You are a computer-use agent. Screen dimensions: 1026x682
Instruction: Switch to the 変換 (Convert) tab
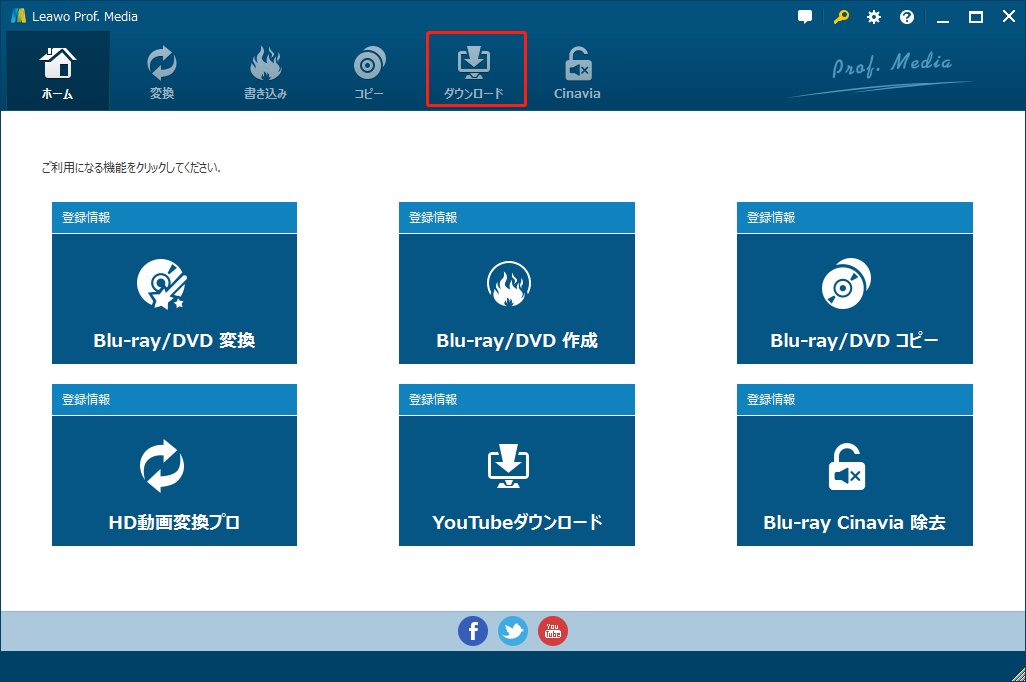(162, 71)
